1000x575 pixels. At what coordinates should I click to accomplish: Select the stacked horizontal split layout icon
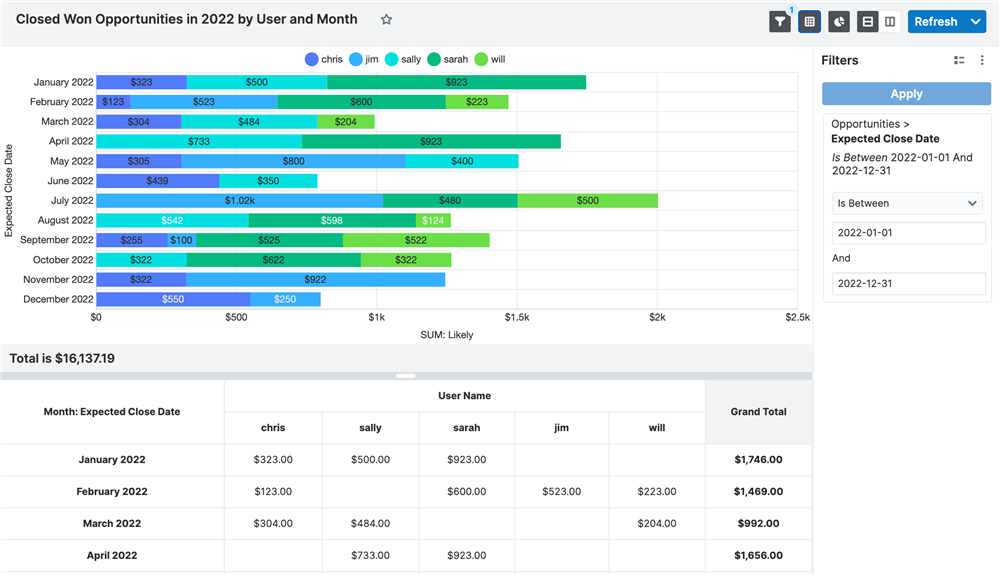(x=868, y=22)
